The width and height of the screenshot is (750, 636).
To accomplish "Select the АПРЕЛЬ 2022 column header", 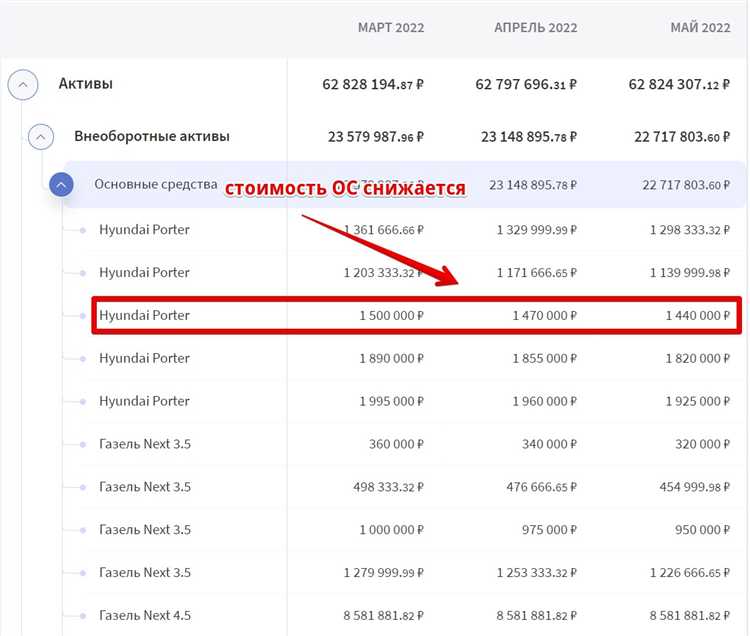I will pyautogui.click(x=536, y=28).
